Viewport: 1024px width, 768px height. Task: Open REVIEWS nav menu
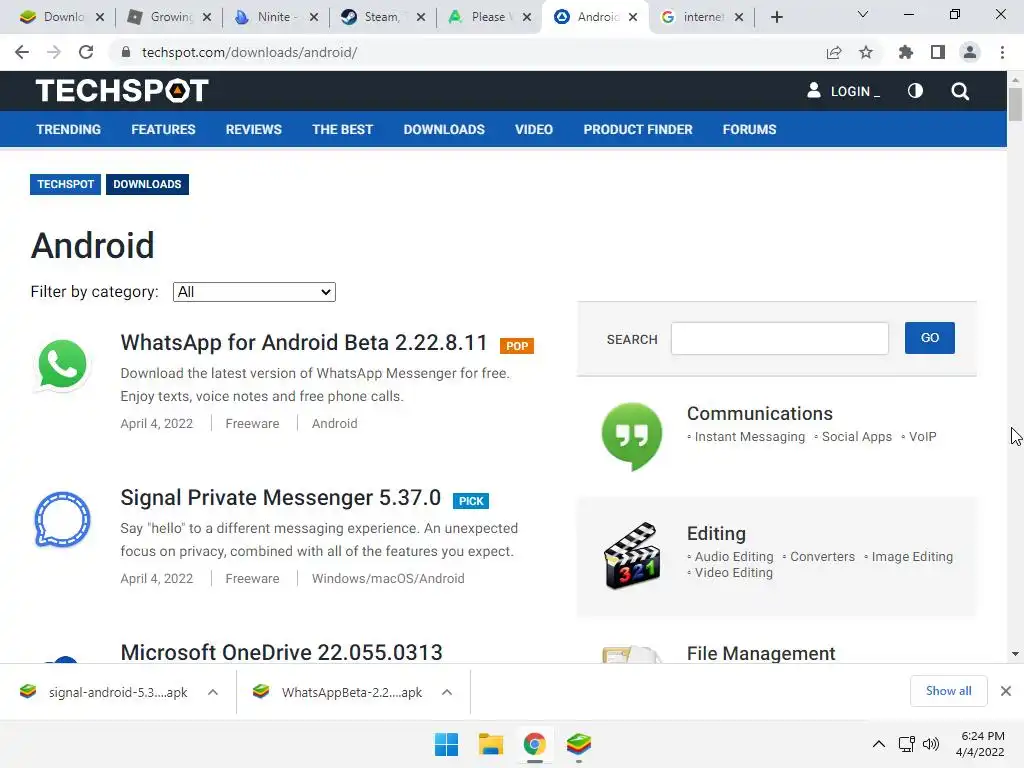(x=253, y=129)
